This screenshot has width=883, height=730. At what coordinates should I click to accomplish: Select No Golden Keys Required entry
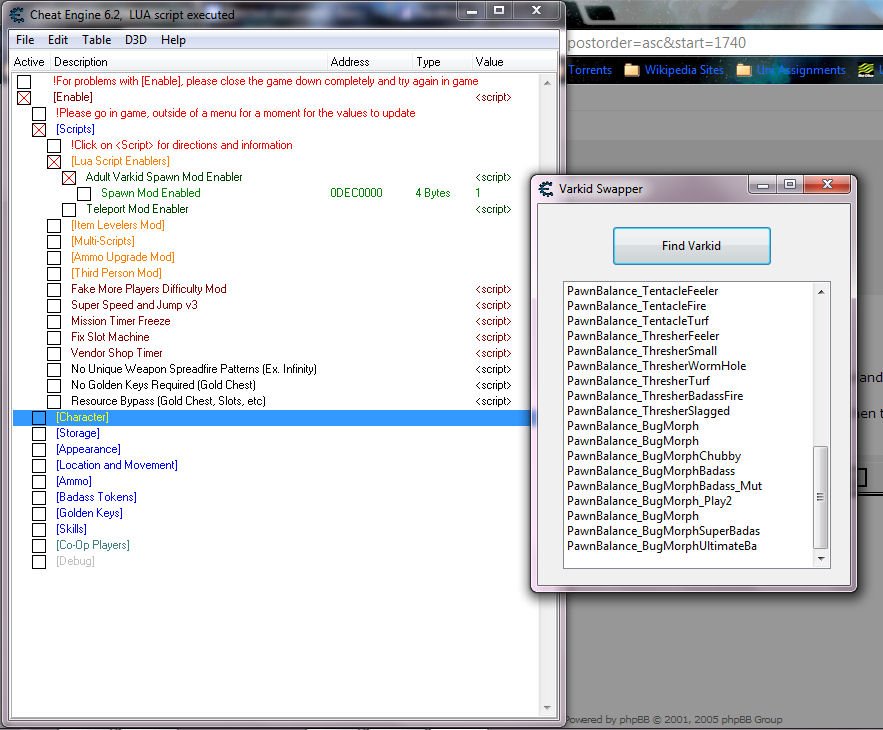click(x=163, y=385)
